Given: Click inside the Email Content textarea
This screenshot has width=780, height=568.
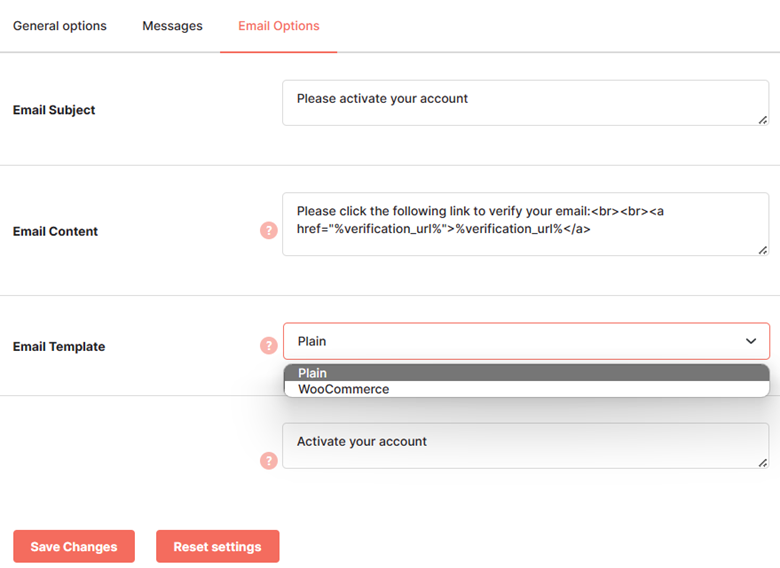Looking at the screenshot, I should tap(526, 224).
